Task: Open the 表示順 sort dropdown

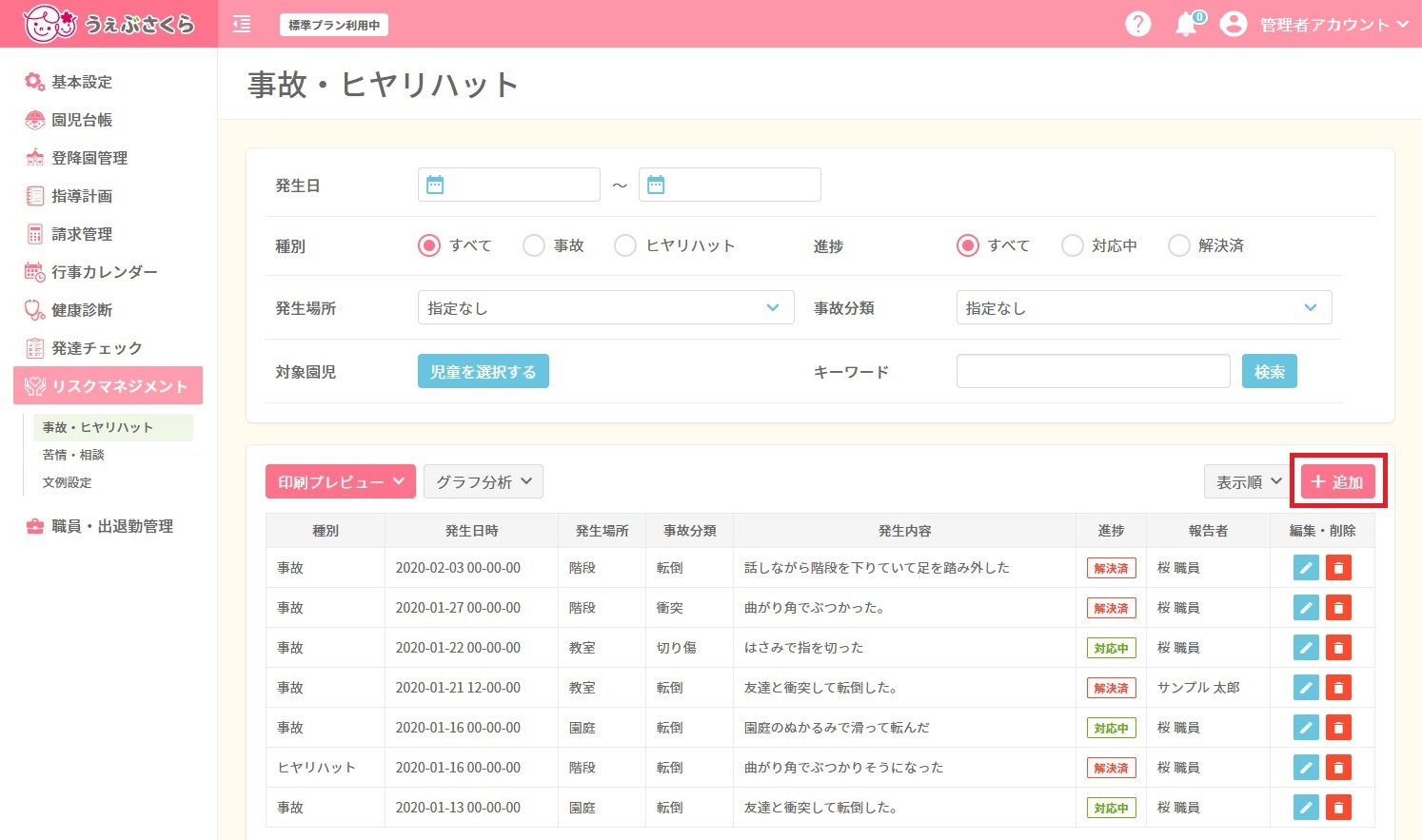Action: tap(1248, 481)
